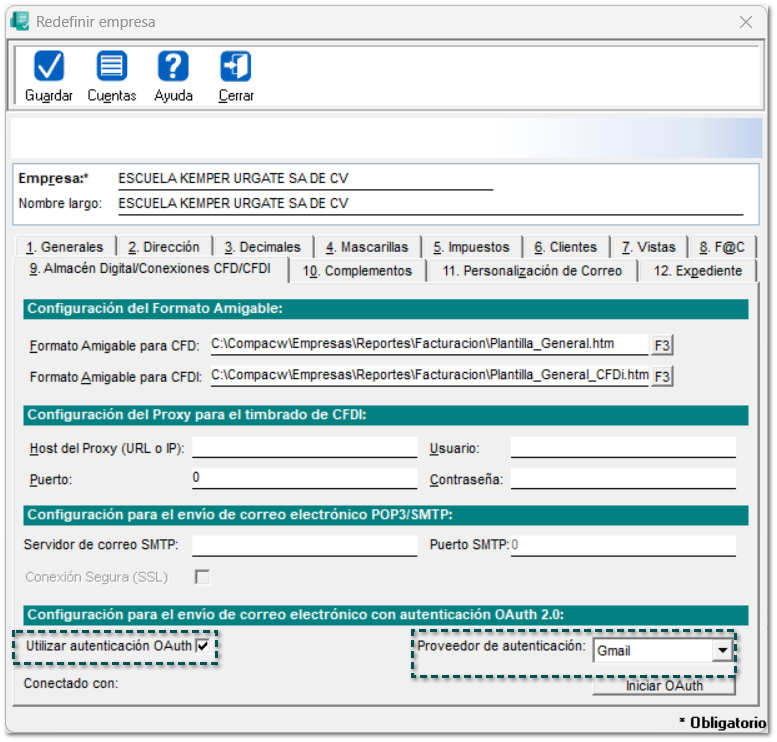Toggle the Conexión Segura (SSL) checkbox
The height and width of the screenshot is (742, 777).
click(203, 577)
